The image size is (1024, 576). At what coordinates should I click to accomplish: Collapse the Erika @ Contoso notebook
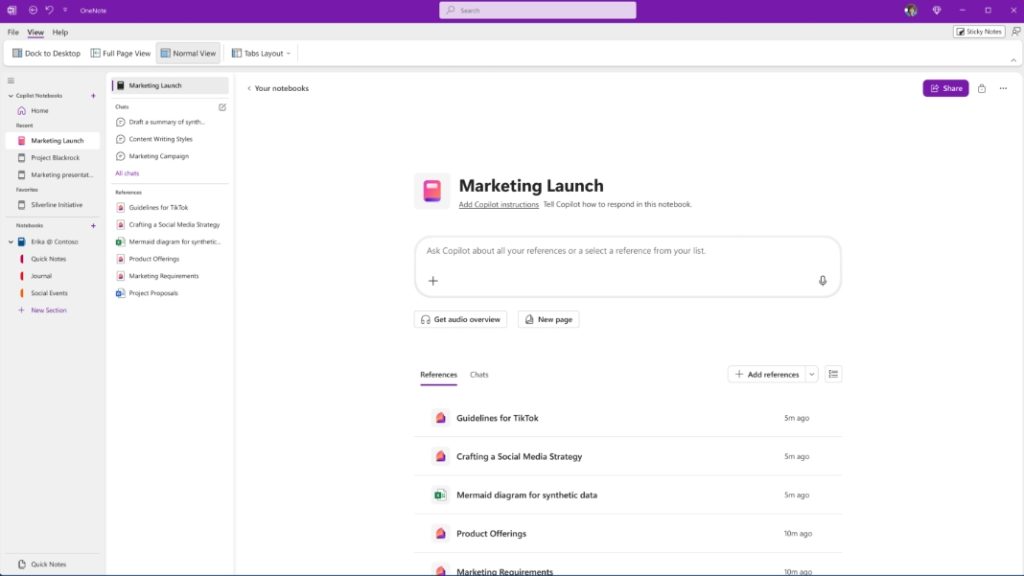(10, 242)
